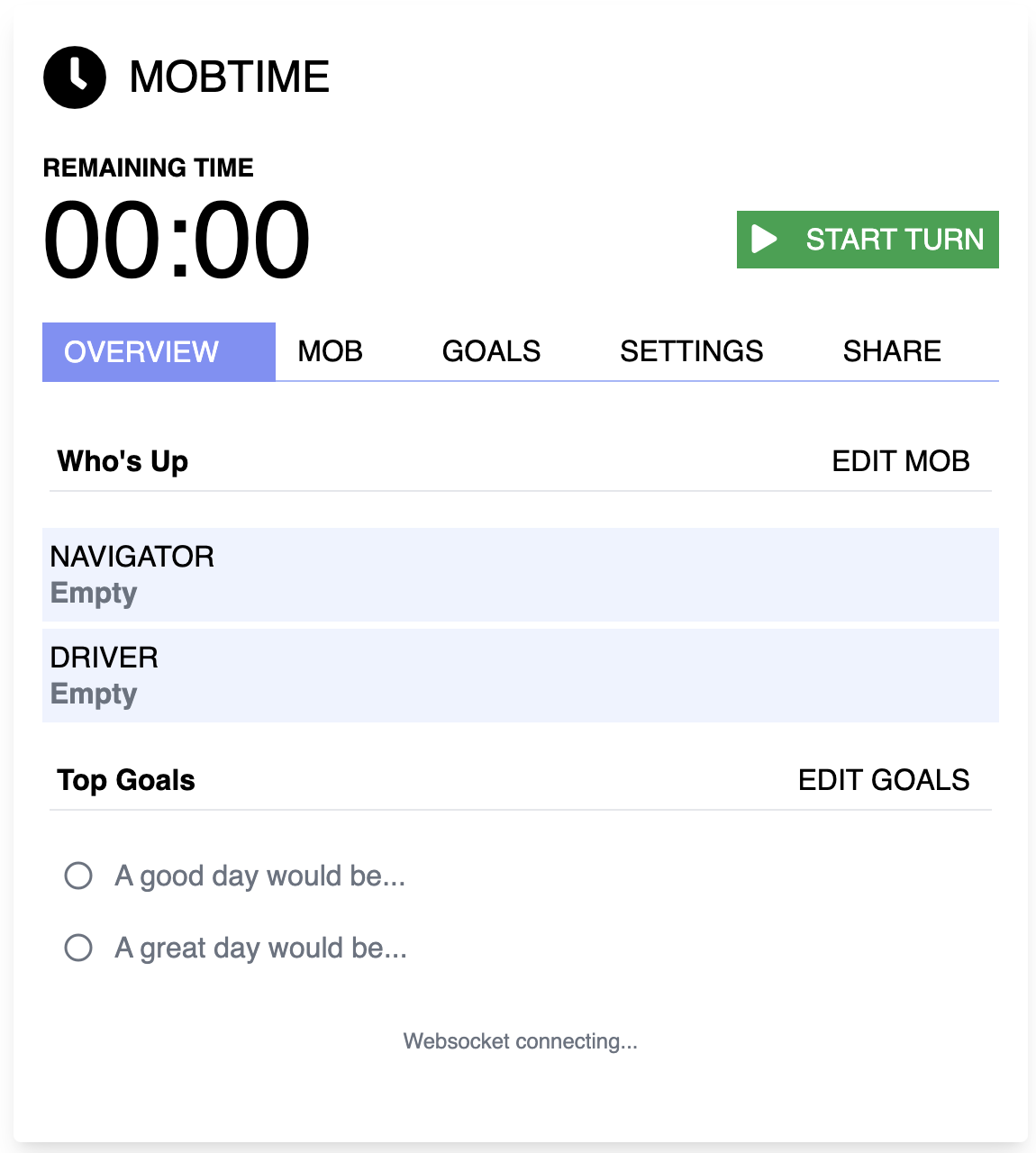Image resolution: width=1036 pixels, height=1153 pixels.
Task: Open EDIT MOB to manage participants
Action: tap(901, 461)
